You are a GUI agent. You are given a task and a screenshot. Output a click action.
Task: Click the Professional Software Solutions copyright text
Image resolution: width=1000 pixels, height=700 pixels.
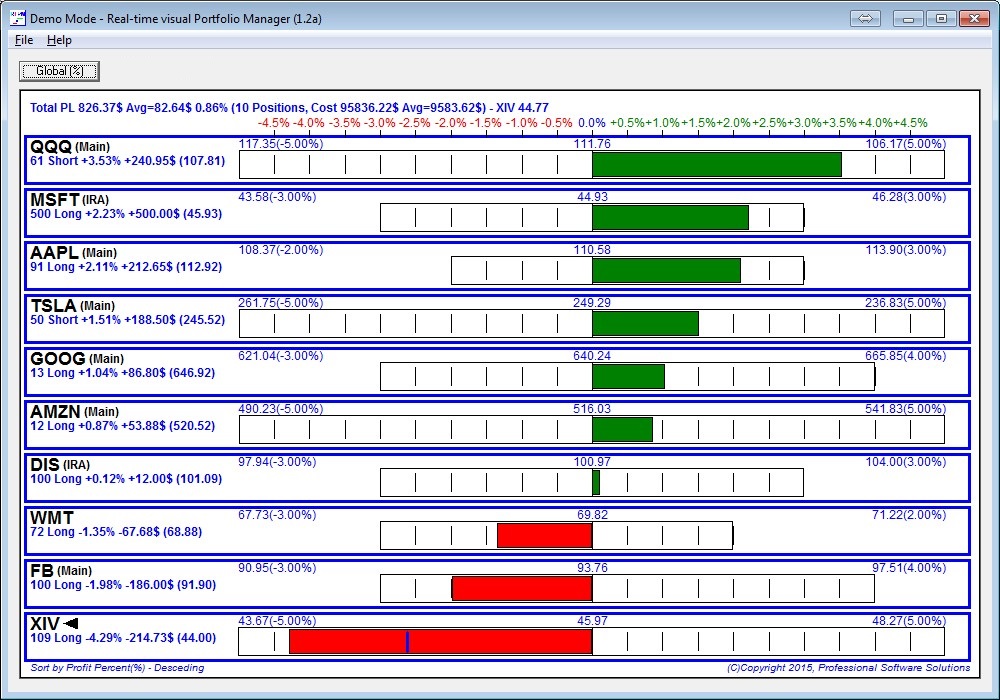point(848,667)
